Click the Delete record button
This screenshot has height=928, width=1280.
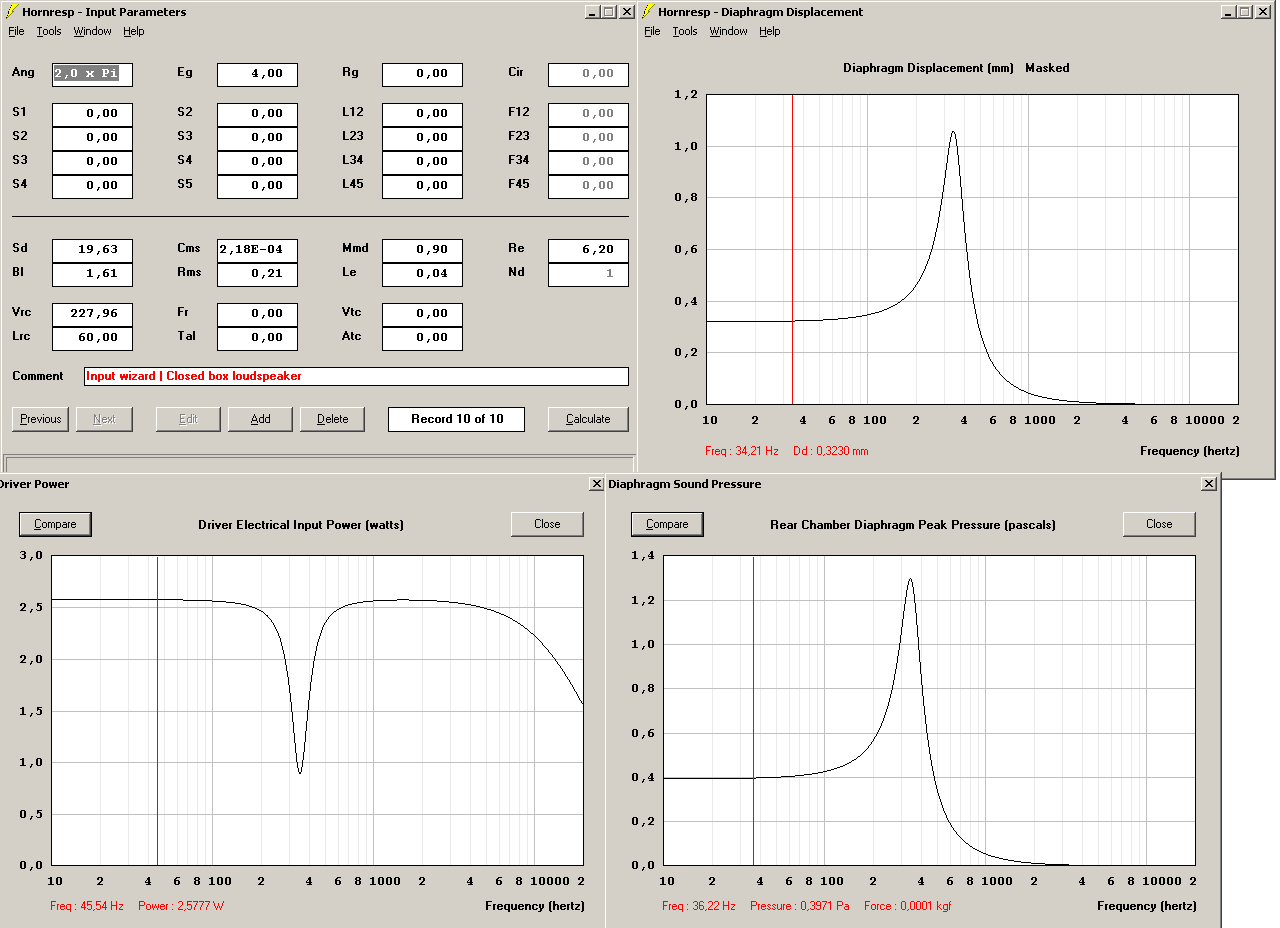click(332, 419)
